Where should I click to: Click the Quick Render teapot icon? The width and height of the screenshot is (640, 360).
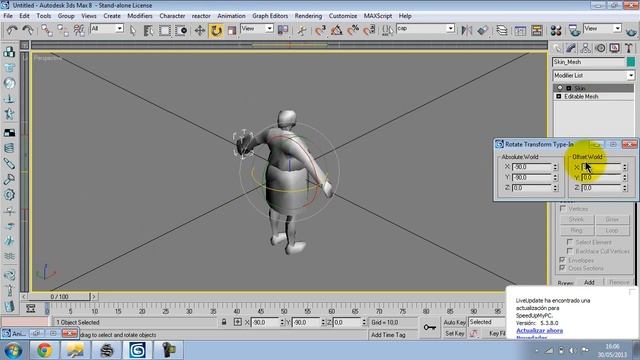coord(632,31)
